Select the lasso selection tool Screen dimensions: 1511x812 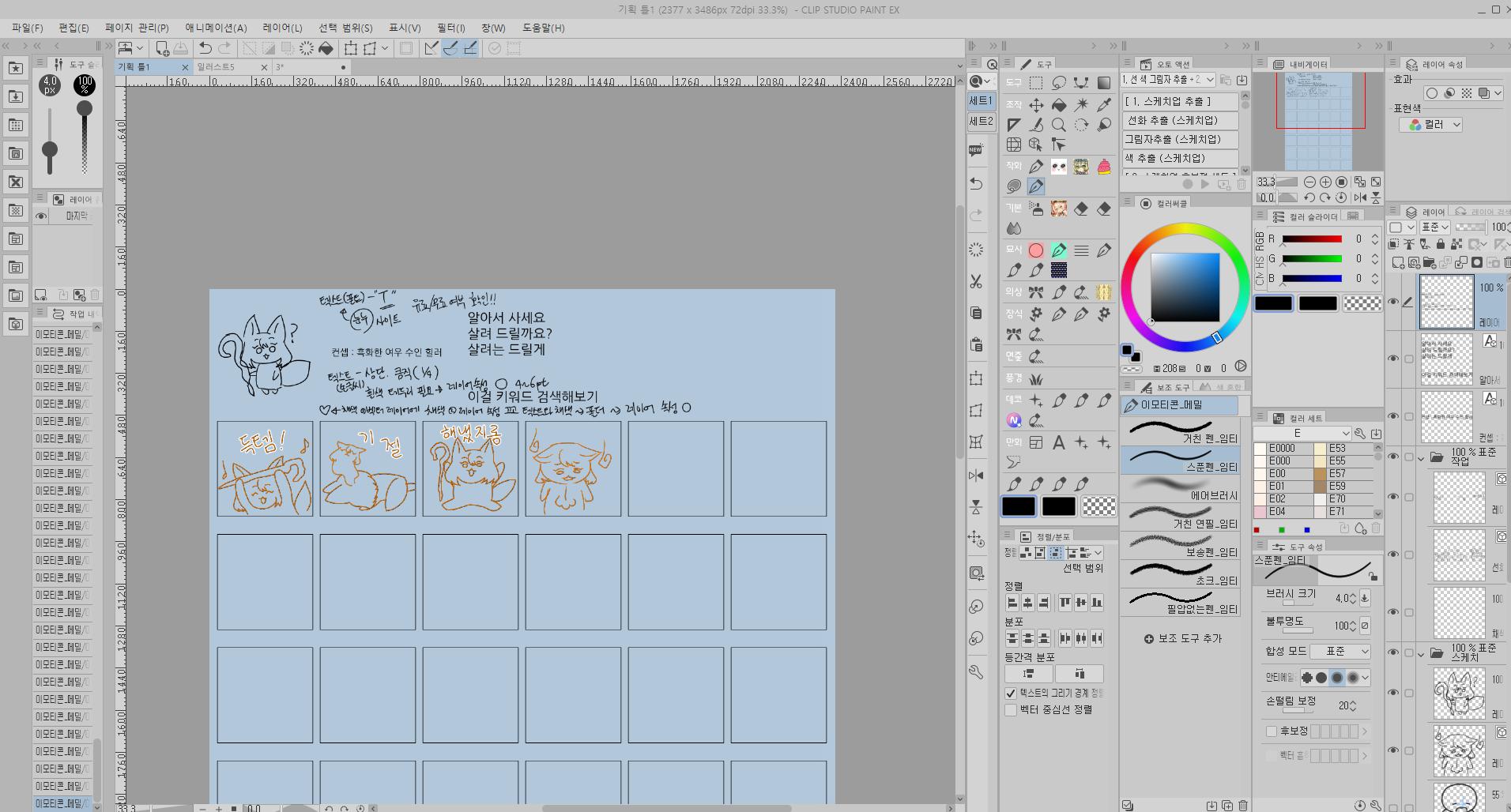coord(1059,83)
